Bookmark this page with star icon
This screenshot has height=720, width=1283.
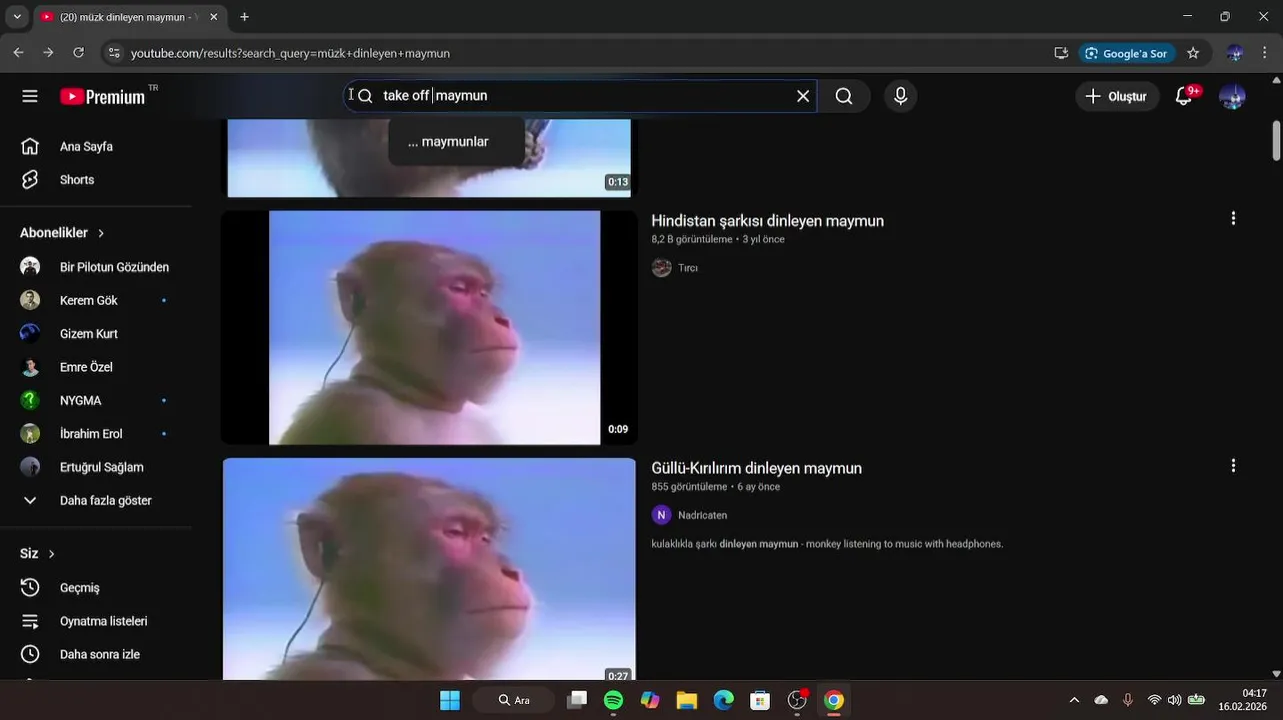[1193, 53]
